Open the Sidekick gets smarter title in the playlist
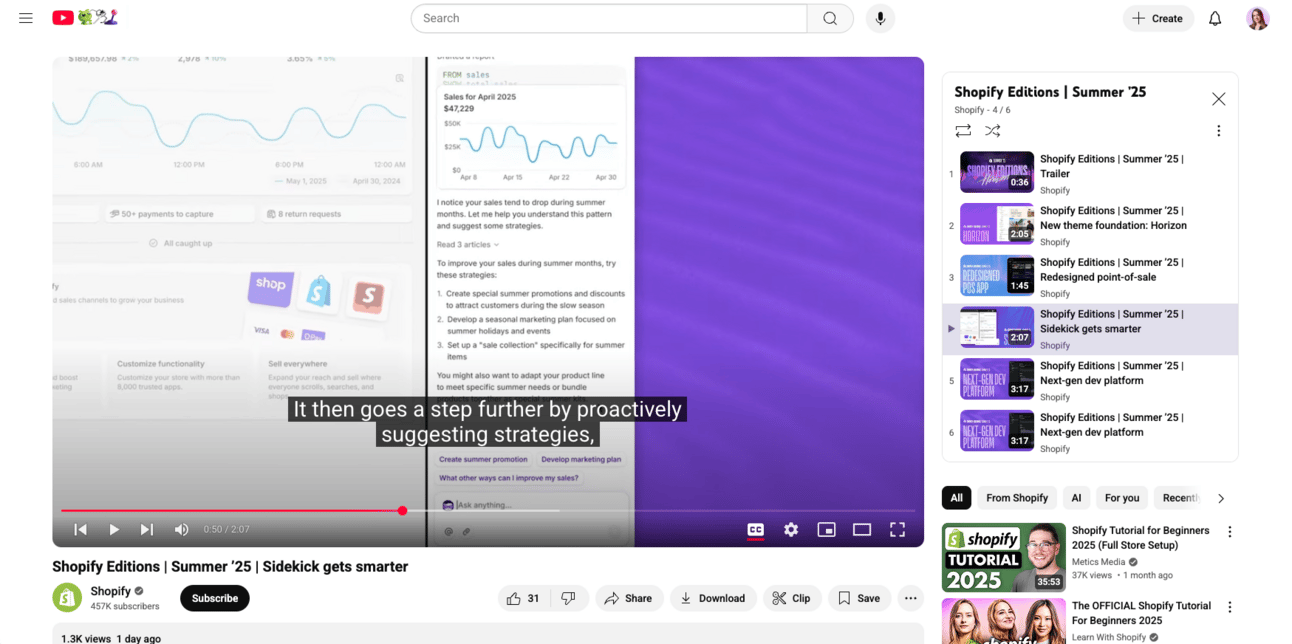 pos(1112,321)
